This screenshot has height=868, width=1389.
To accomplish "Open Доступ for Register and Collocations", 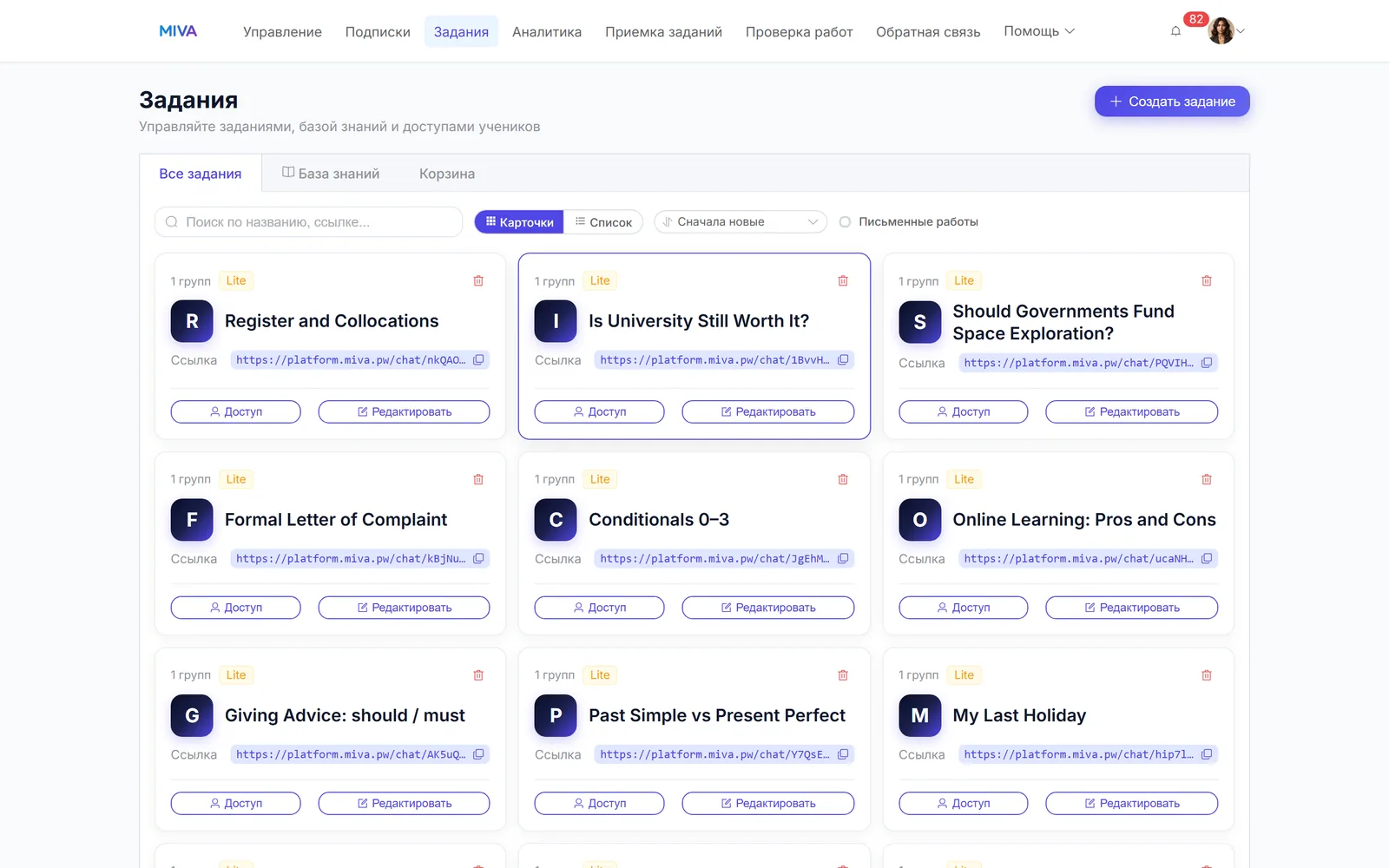I will 235,411.
